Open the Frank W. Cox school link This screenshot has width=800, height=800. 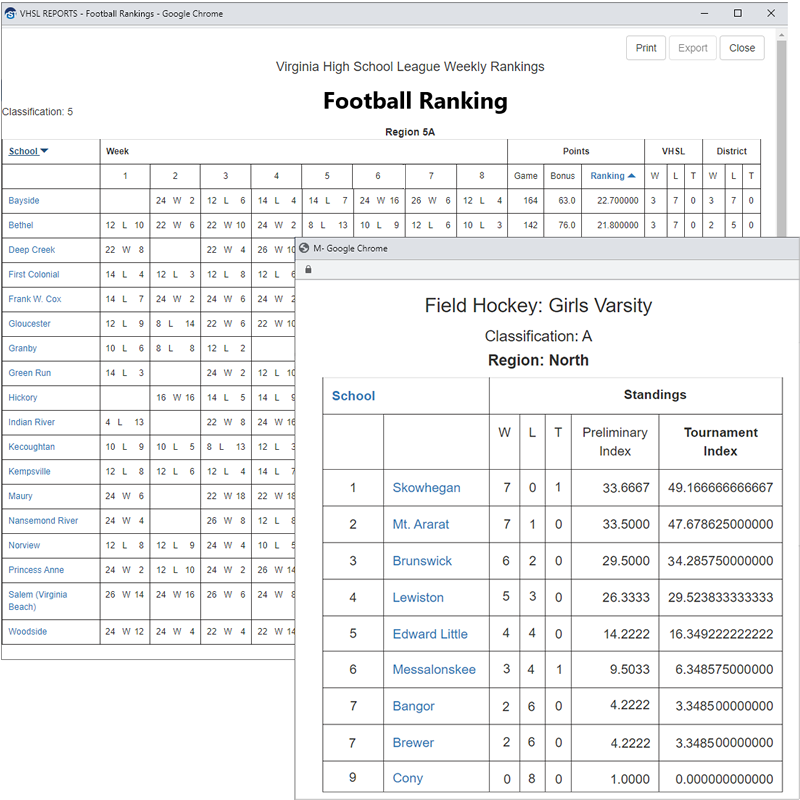35,299
